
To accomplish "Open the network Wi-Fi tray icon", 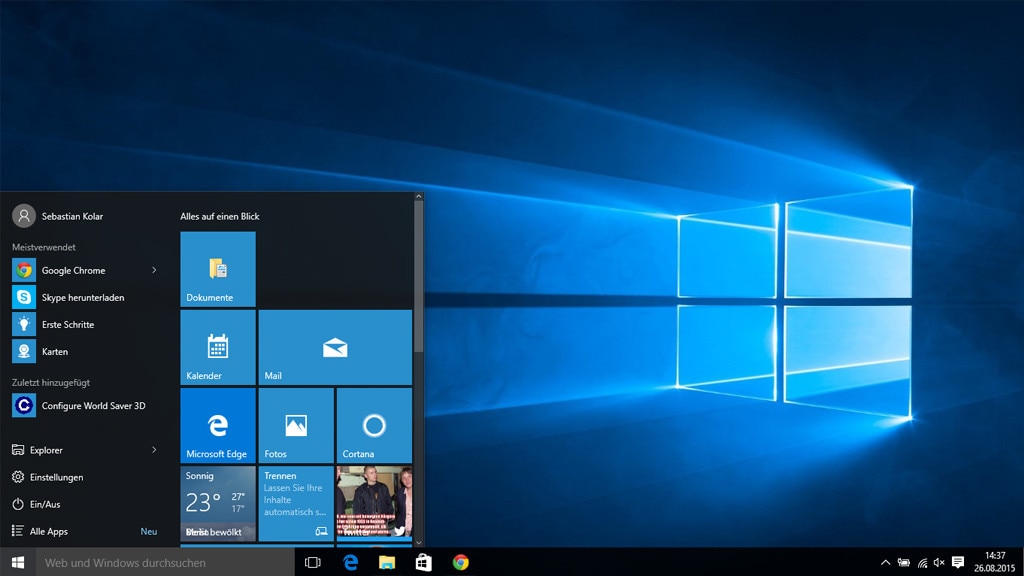I will 922,562.
